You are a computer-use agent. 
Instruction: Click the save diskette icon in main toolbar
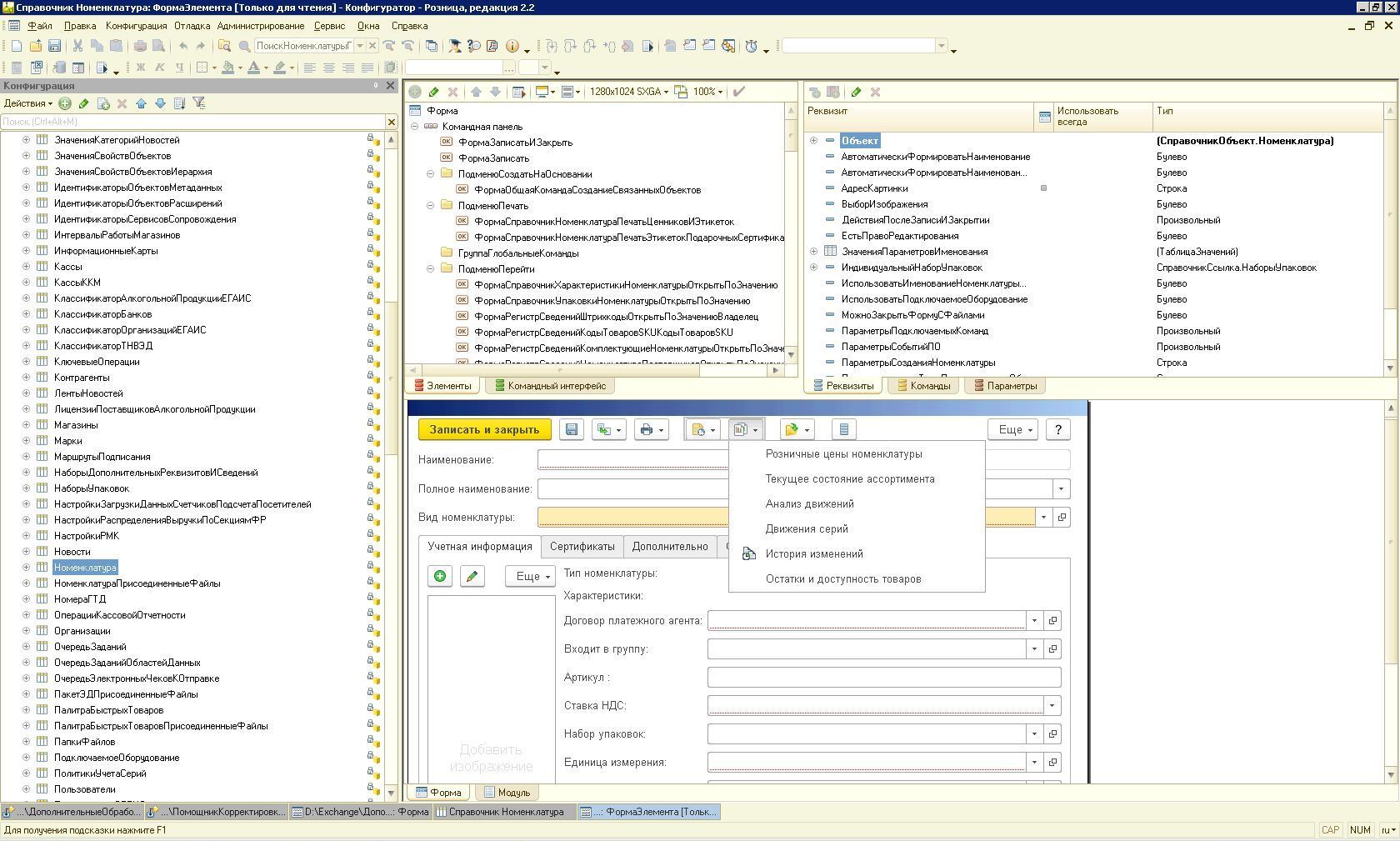point(54,46)
